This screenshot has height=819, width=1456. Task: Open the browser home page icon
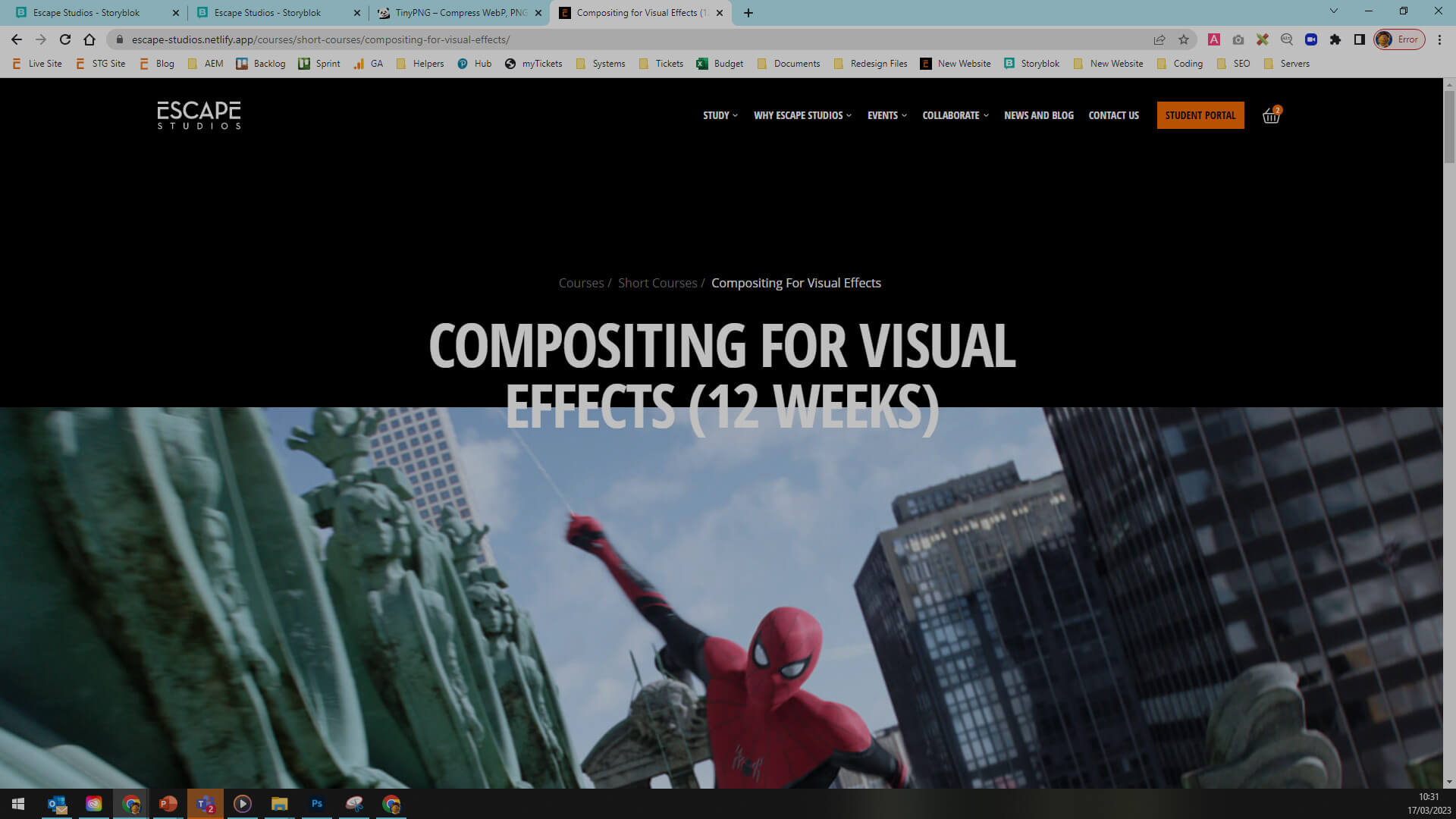point(89,39)
